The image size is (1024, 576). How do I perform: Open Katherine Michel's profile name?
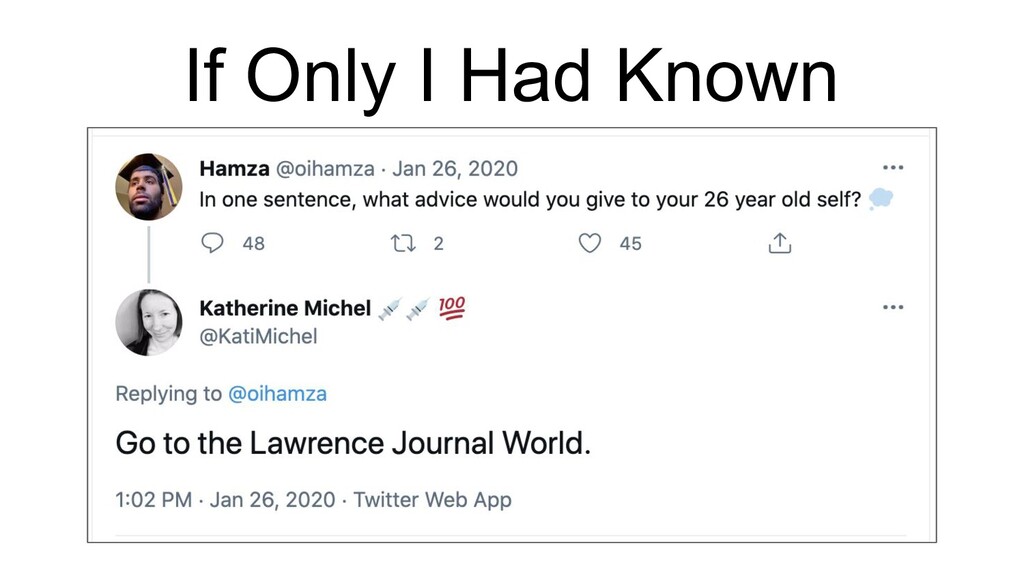pos(285,308)
